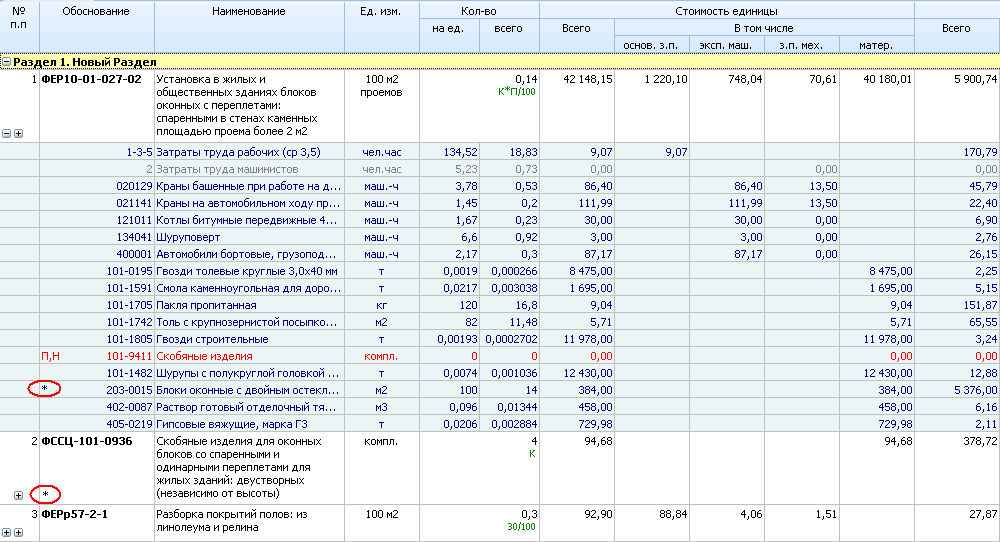This screenshot has height=542, width=1000.
Task: Select row 'Затраты труда машинистов'
Action: [500, 169]
